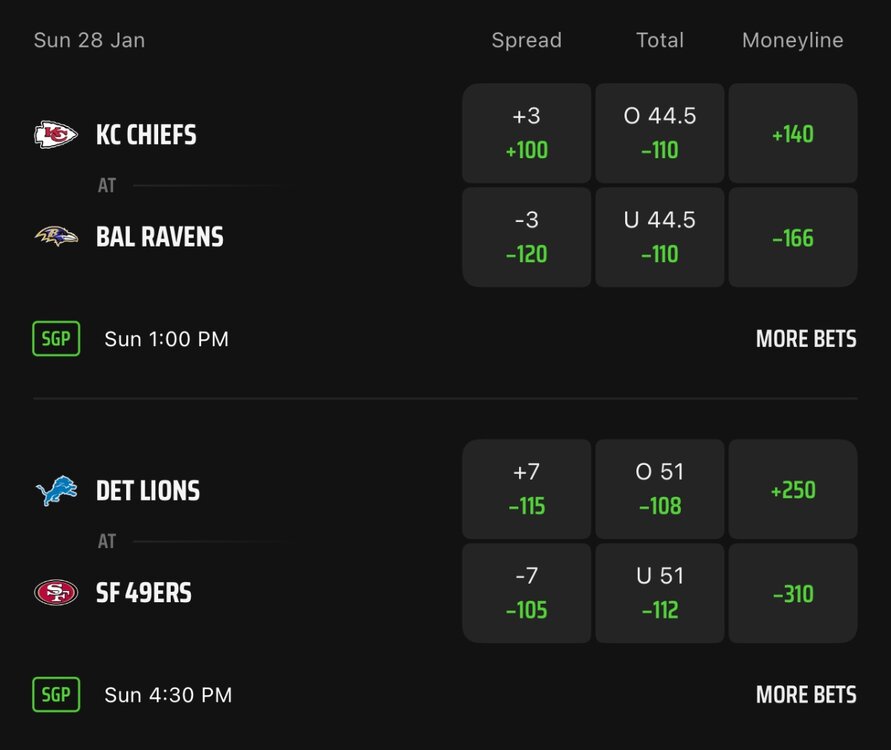This screenshot has width=891, height=750.
Task: Pick Over 51 total at -108
Action: (659, 489)
